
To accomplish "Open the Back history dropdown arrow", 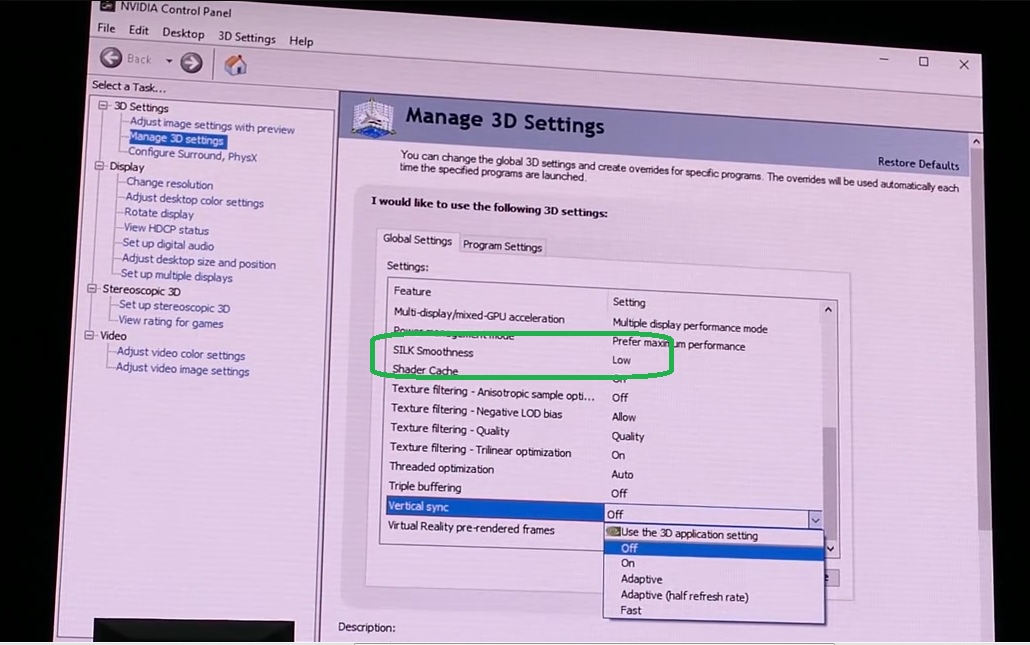I will point(169,60).
